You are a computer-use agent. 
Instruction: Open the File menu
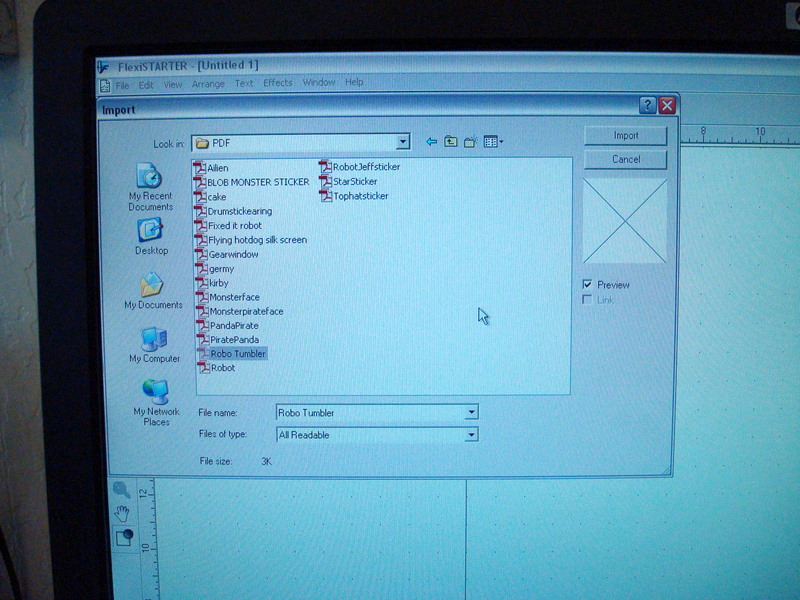[x=122, y=85]
